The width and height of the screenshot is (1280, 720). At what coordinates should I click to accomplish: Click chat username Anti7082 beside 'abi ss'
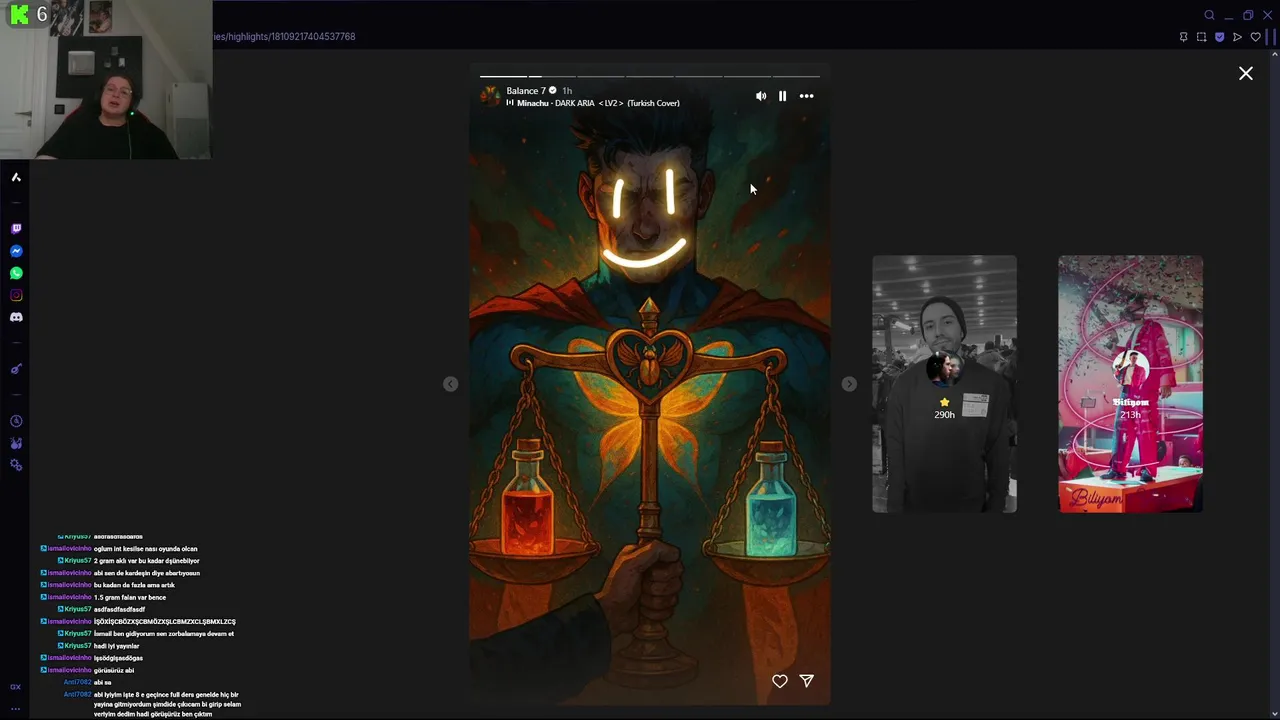point(78,682)
